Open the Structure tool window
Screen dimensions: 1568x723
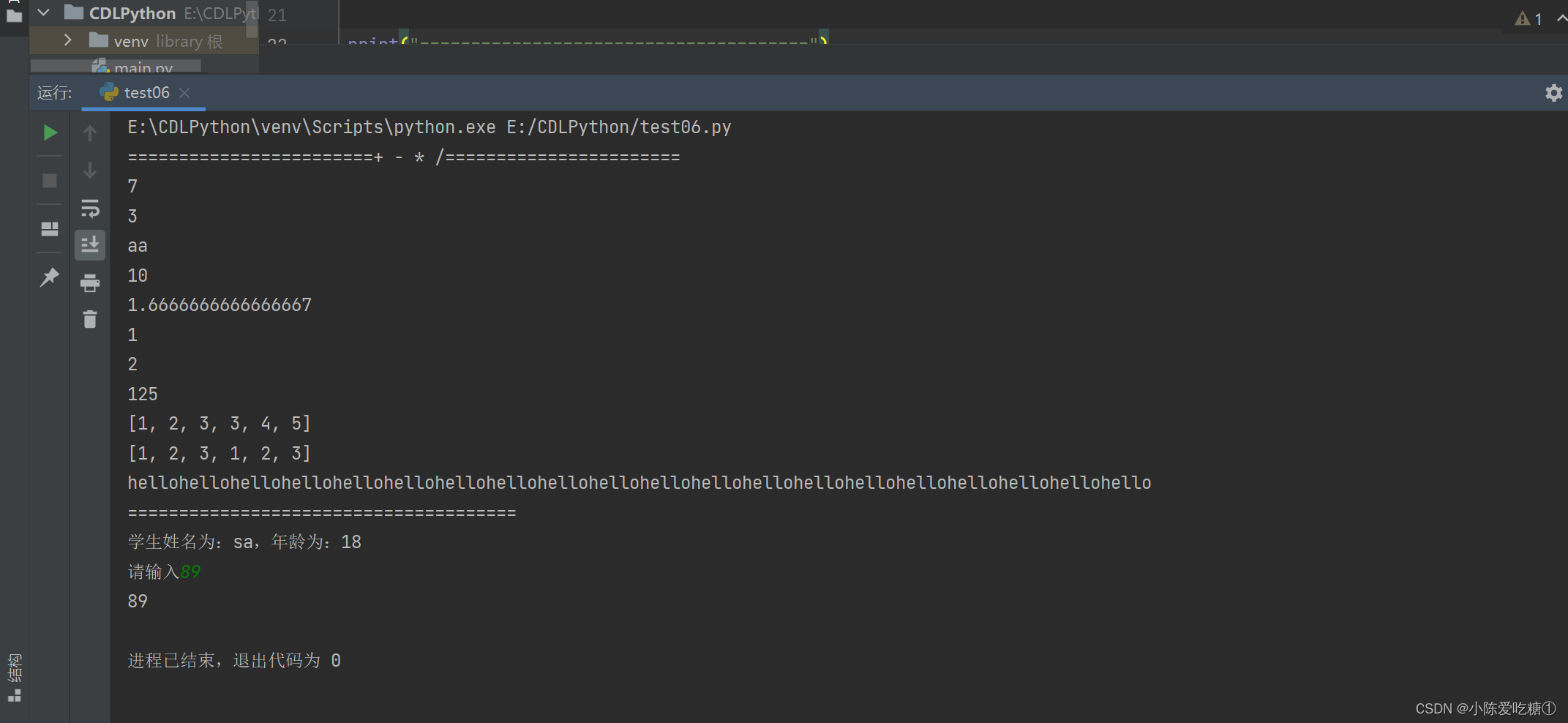(15, 677)
